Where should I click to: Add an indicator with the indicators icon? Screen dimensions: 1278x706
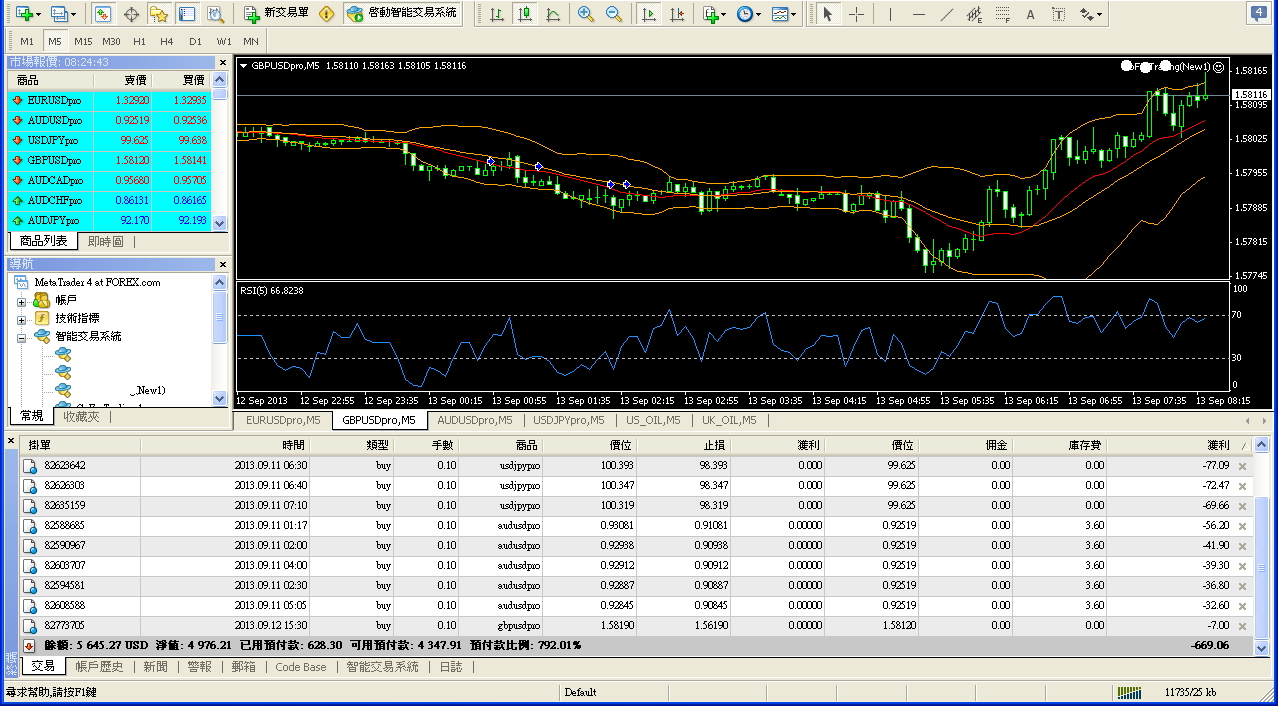click(x=709, y=14)
